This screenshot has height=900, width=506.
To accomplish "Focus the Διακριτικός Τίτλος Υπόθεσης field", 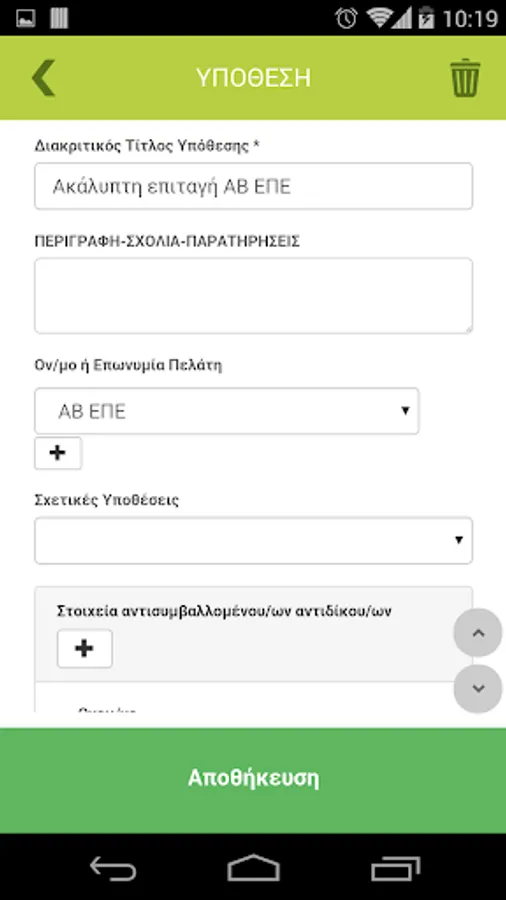I will 254,186.
